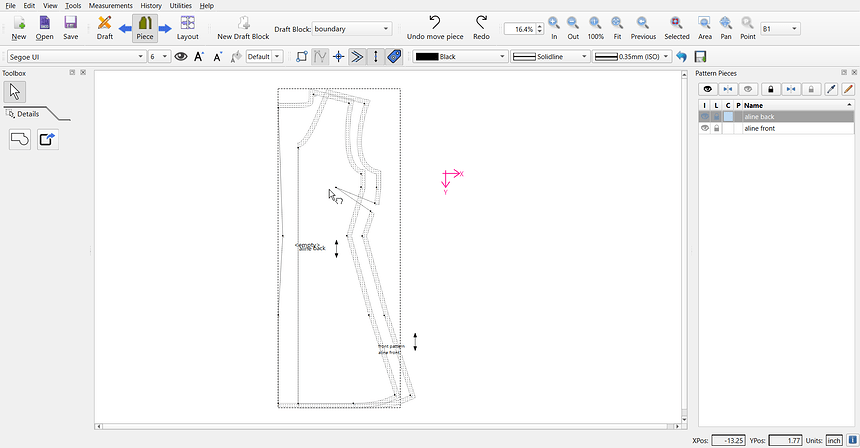Image resolution: width=860 pixels, height=448 pixels.
Task: Click the export piece tool in Details
Action: [48, 139]
